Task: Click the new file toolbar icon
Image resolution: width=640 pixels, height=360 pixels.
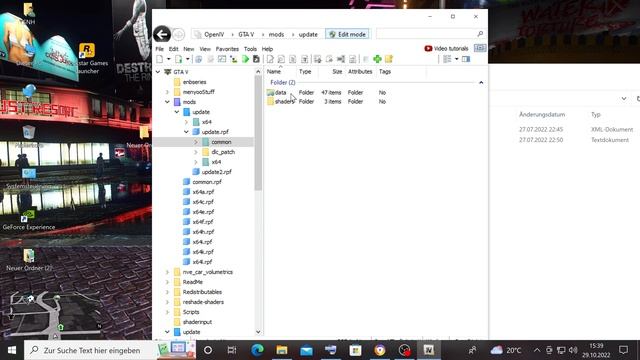Action: pos(160,59)
